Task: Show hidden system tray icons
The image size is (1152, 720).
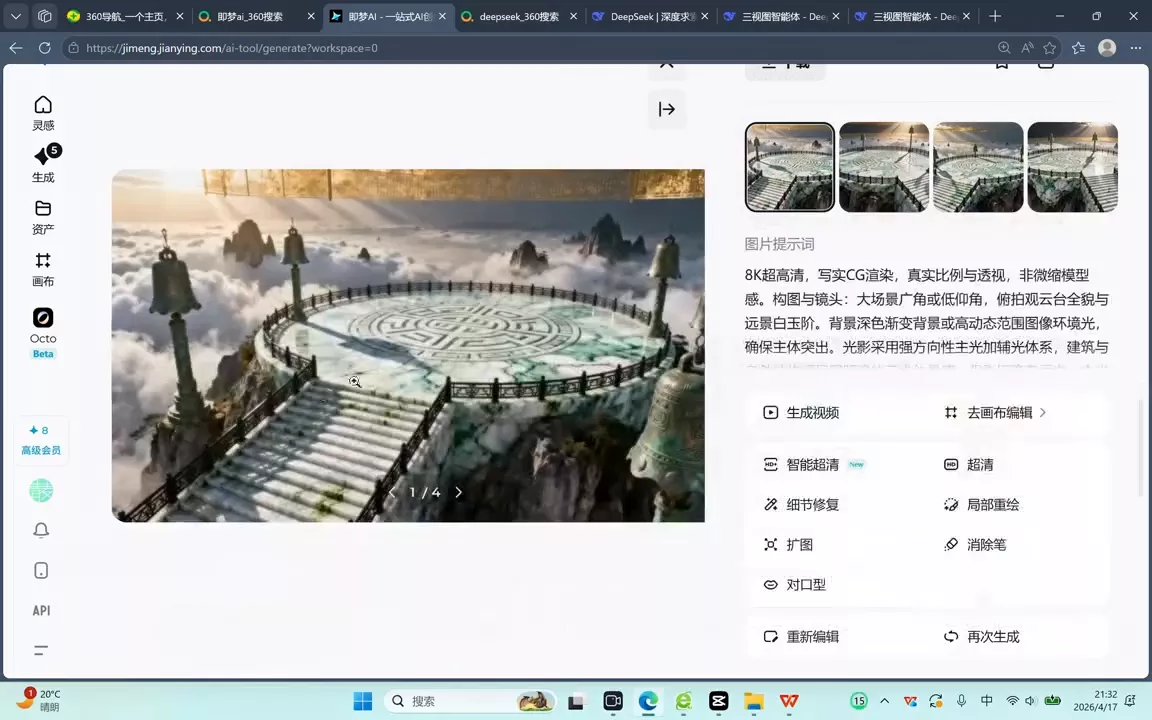Action: point(885,701)
